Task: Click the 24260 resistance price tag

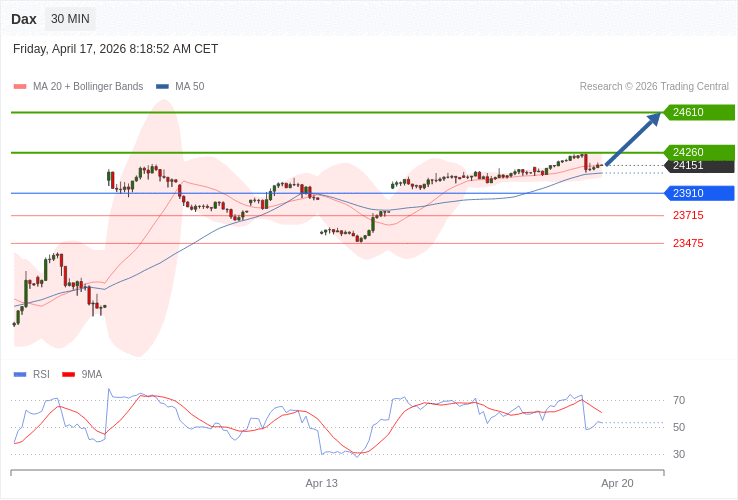Action: tap(699, 152)
